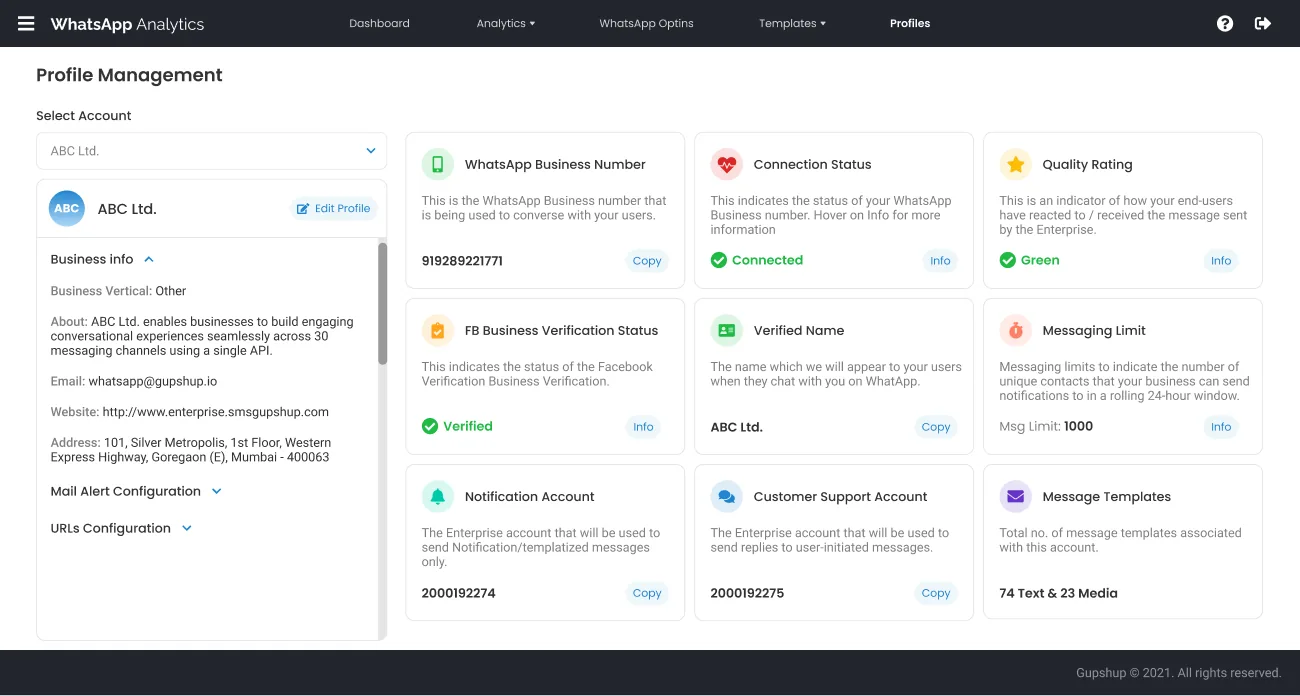Click the green Verified status text
The height and width of the screenshot is (696, 1300).
pyautogui.click(x=468, y=426)
